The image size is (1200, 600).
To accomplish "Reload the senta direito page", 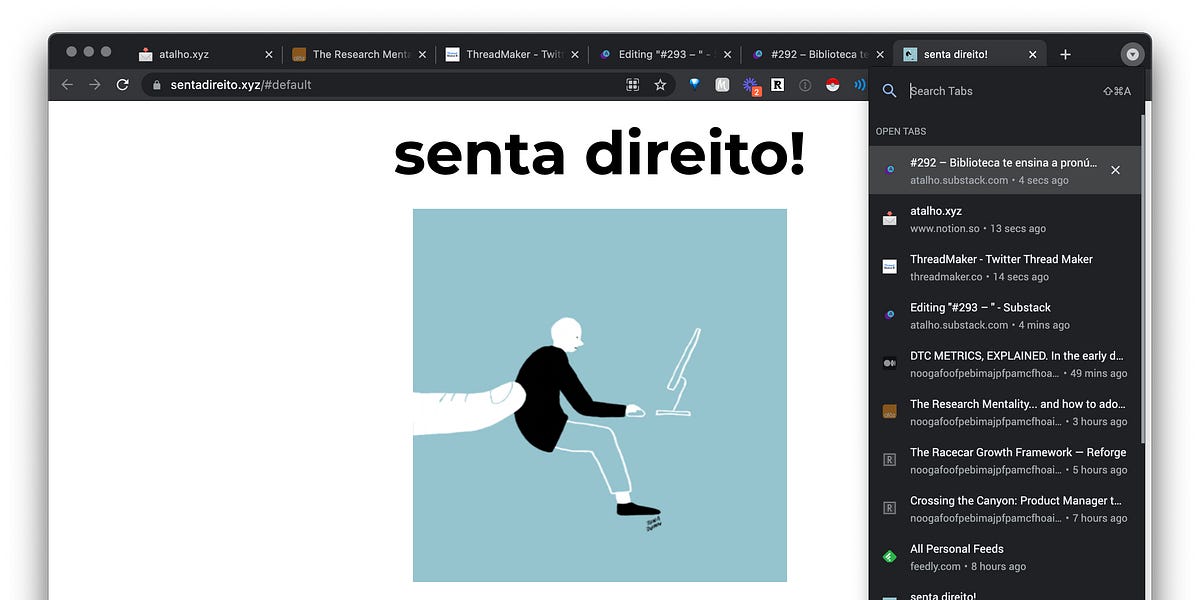I will coord(122,85).
